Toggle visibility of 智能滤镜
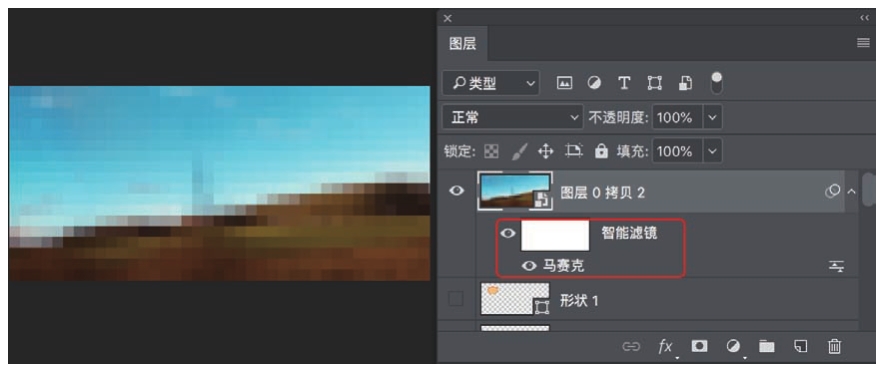The width and height of the screenshot is (880, 367). click(x=508, y=233)
